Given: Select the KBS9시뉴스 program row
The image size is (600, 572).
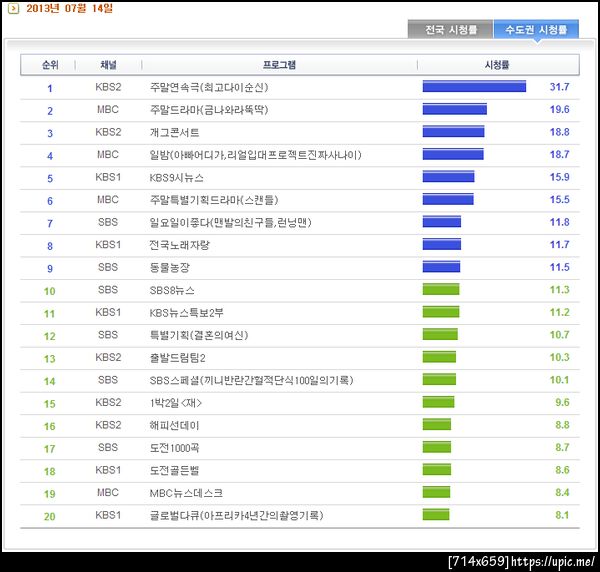Looking at the screenshot, I should (x=300, y=178).
